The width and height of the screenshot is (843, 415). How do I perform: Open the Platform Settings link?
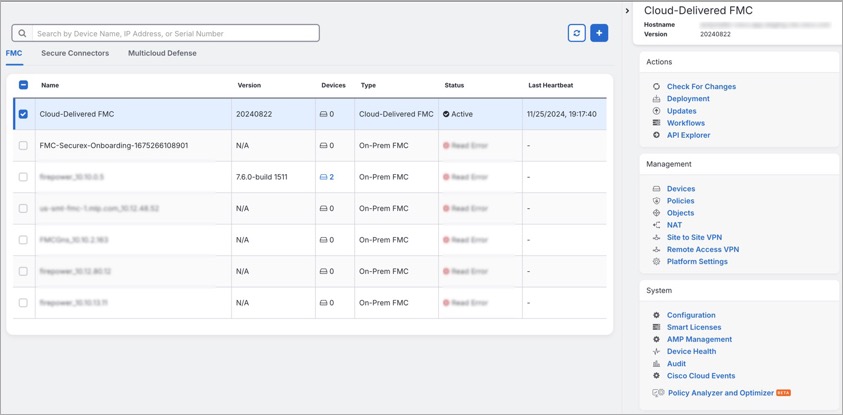pyautogui.click(x=697, y=262)
